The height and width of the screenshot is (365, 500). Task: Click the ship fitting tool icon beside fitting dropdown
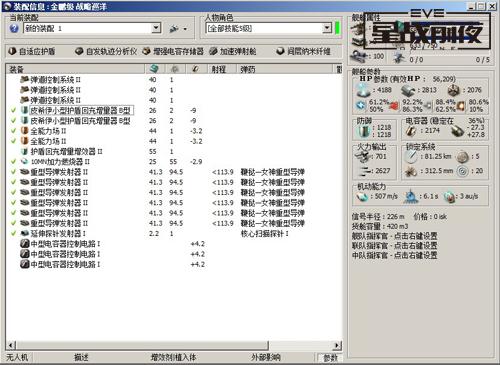[x=174, y=29]
